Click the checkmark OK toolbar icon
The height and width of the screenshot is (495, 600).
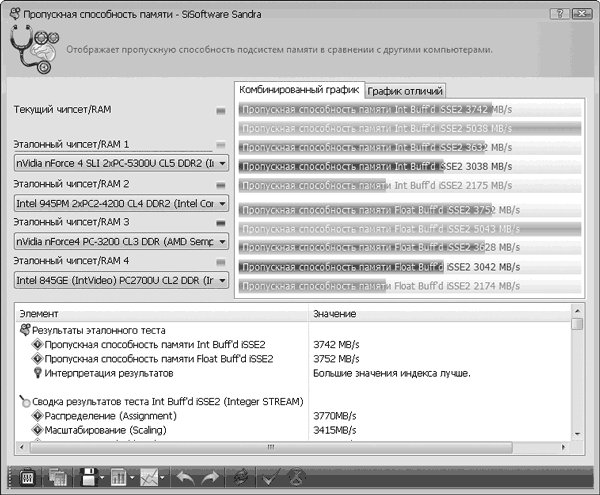coord(271,477)
